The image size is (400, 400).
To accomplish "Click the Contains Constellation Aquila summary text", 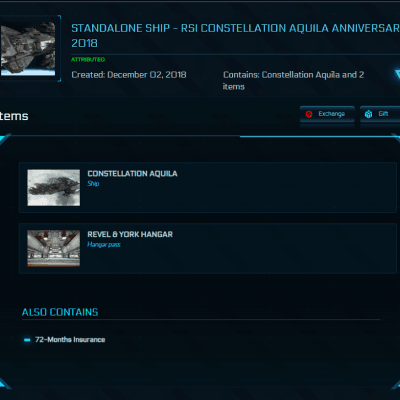I will pyautogui.click(x=293, y=81).
